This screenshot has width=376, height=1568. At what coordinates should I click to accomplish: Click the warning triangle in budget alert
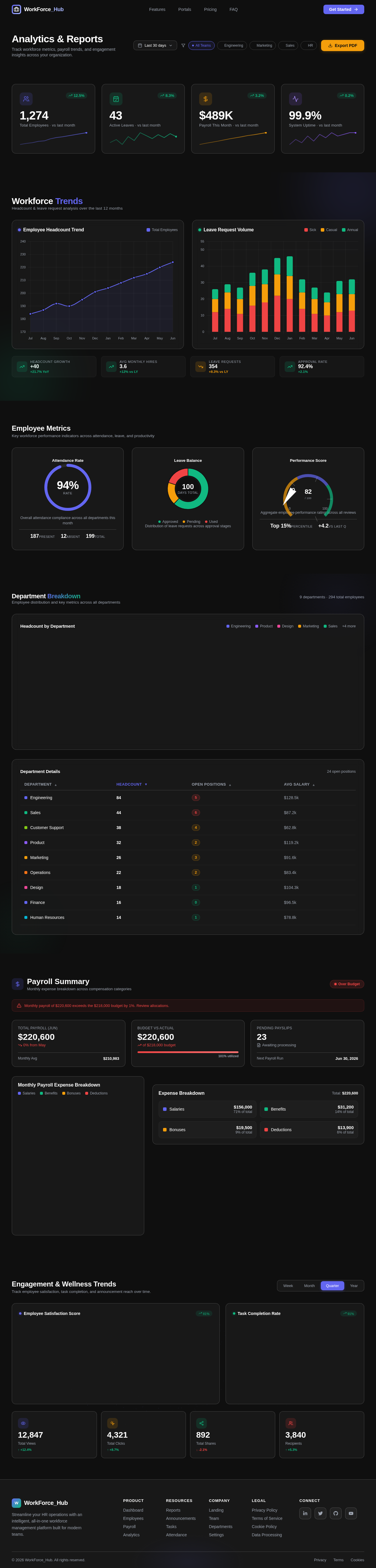click(x=19, y=1006)
